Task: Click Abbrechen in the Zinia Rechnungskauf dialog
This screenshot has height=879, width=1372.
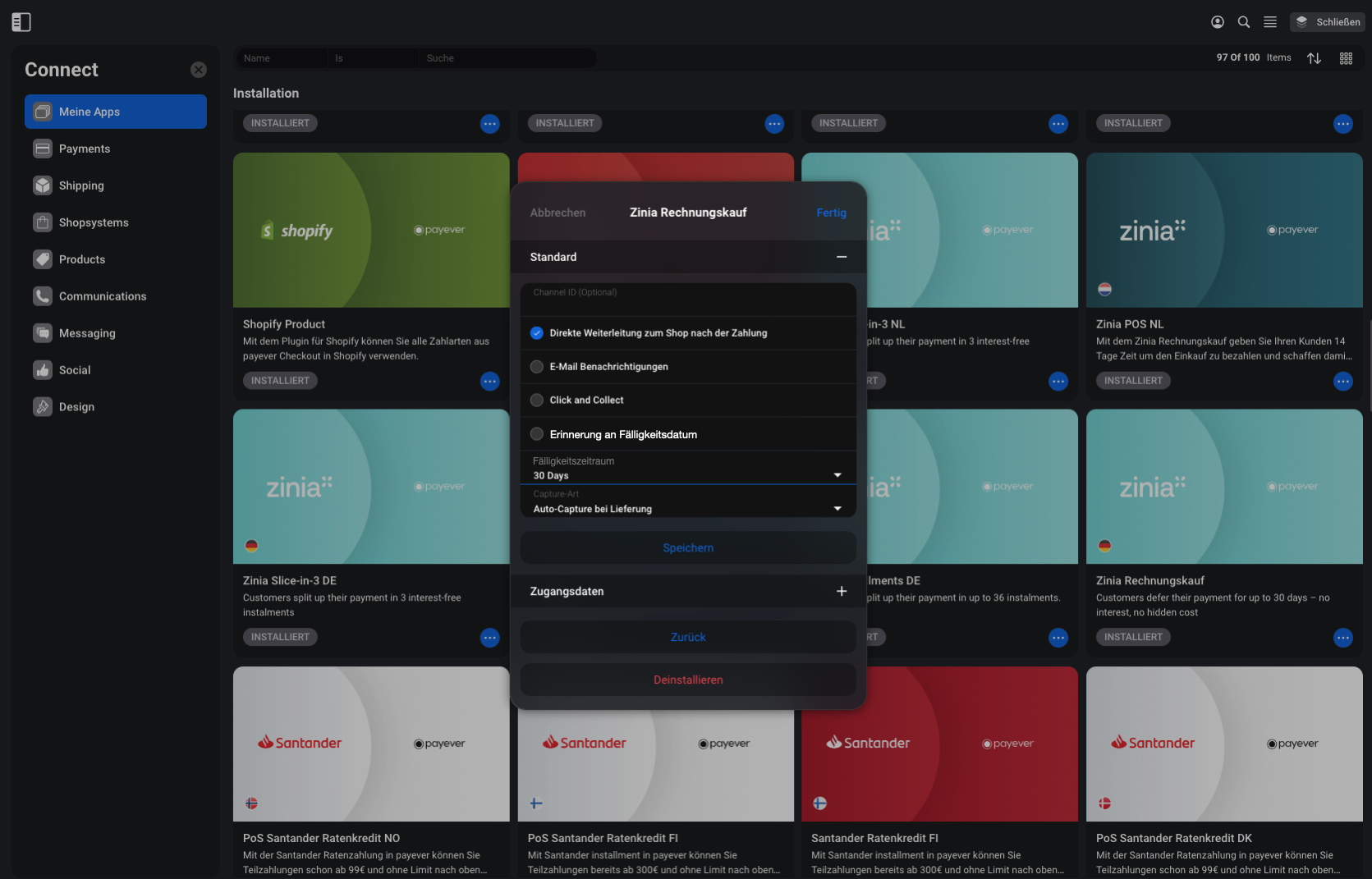Action: pyautogui.click(x=558, y=213)
